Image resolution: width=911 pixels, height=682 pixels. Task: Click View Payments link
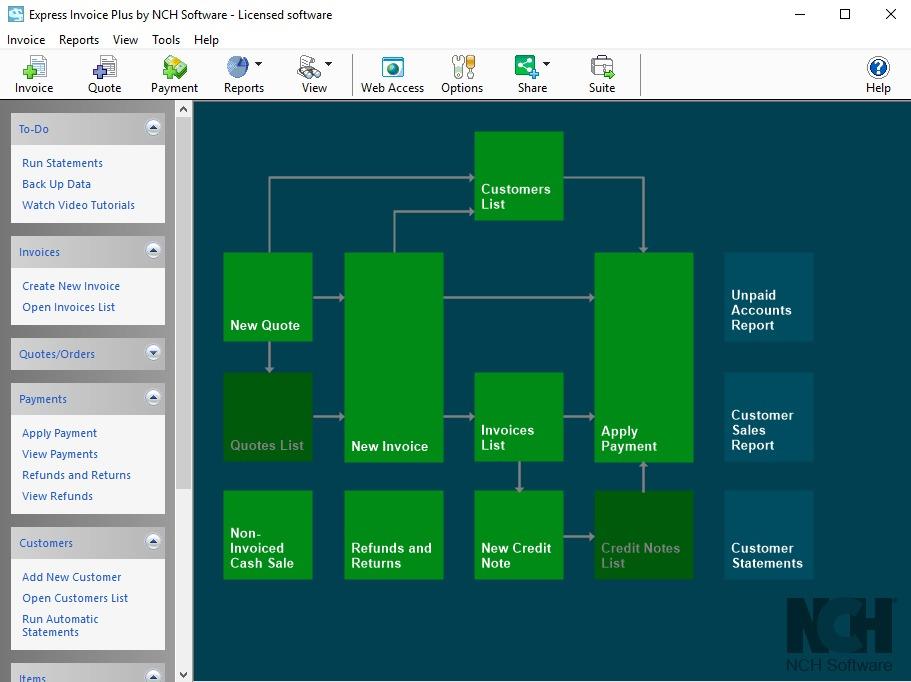point(60,454)
